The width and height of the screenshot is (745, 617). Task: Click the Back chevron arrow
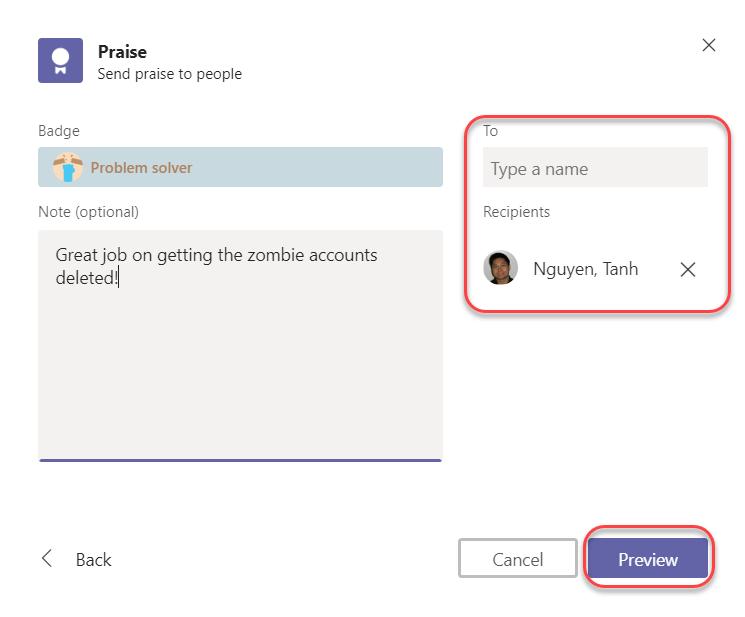(47, 559)
